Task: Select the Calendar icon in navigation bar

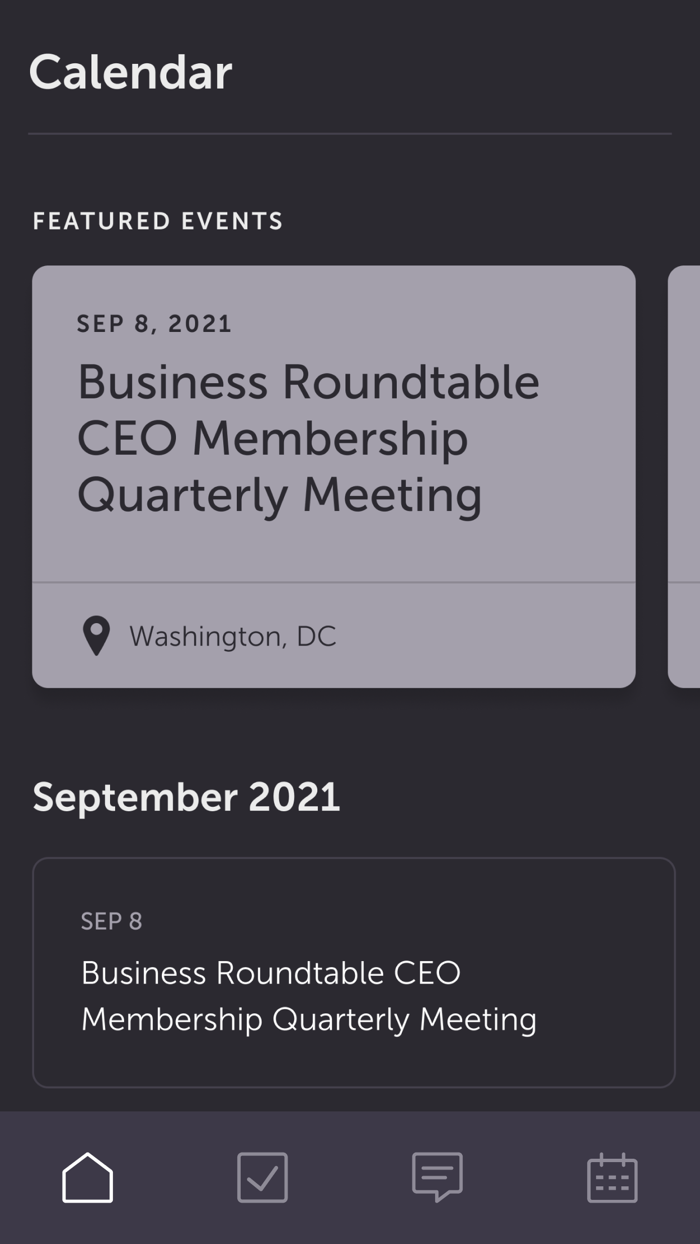Action: tap(612, 1177)
